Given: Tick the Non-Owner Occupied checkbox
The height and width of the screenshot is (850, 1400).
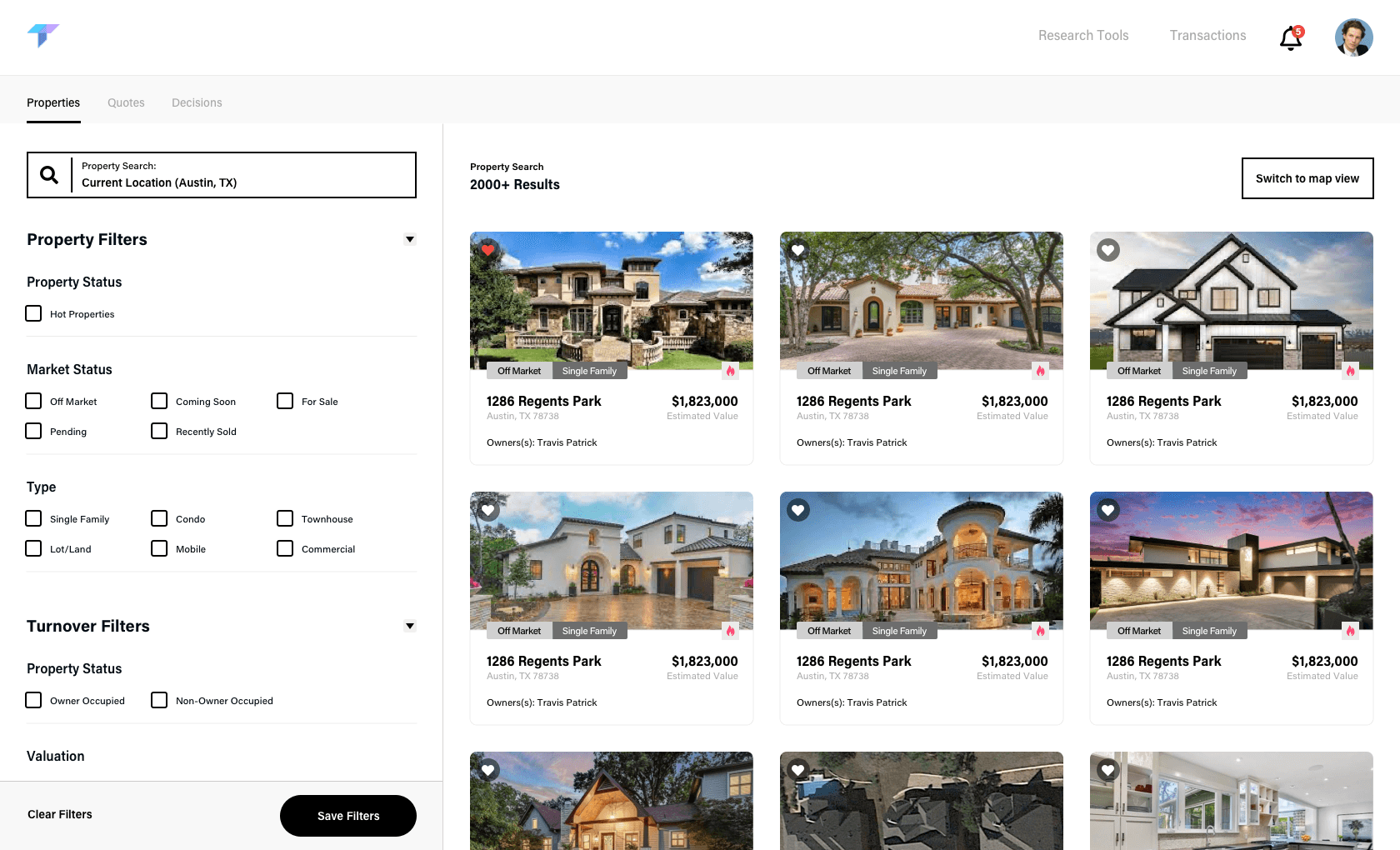Looking at the screenshot, I should click(x=159, y=700).
